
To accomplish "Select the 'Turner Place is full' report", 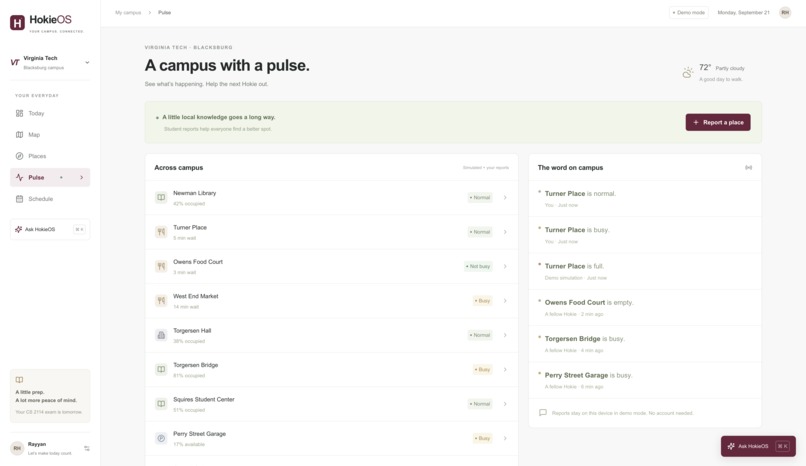I will tap(645, 271).
